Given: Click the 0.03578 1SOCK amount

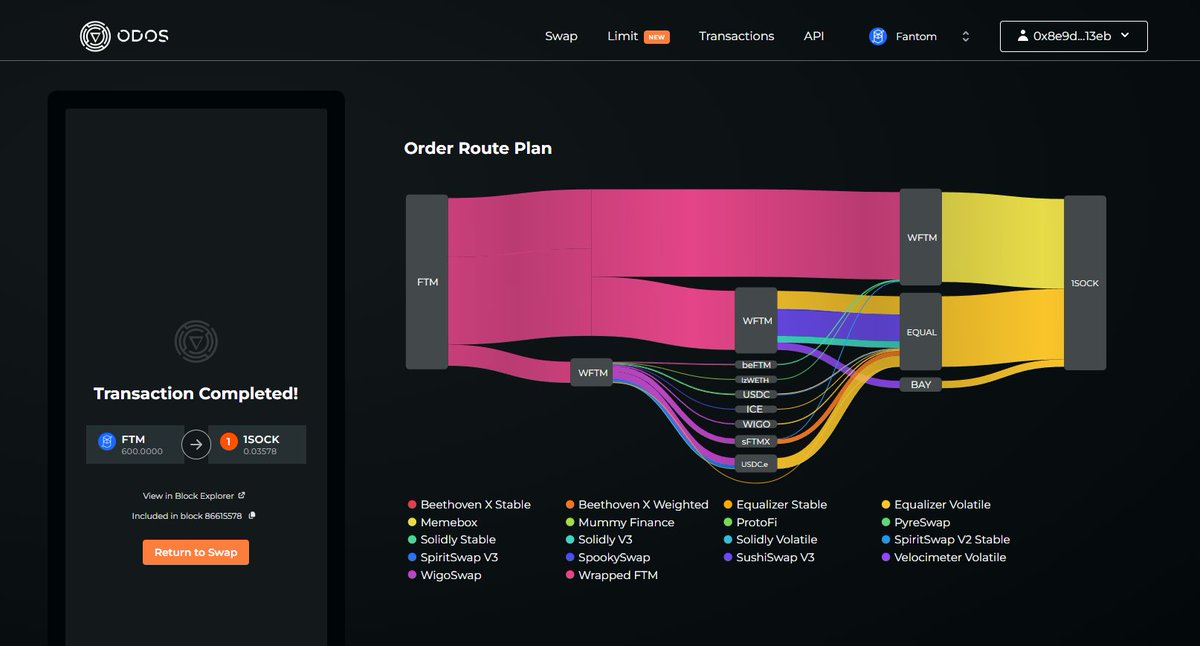Looking at the screenshot, I should [x=260, y=452].
